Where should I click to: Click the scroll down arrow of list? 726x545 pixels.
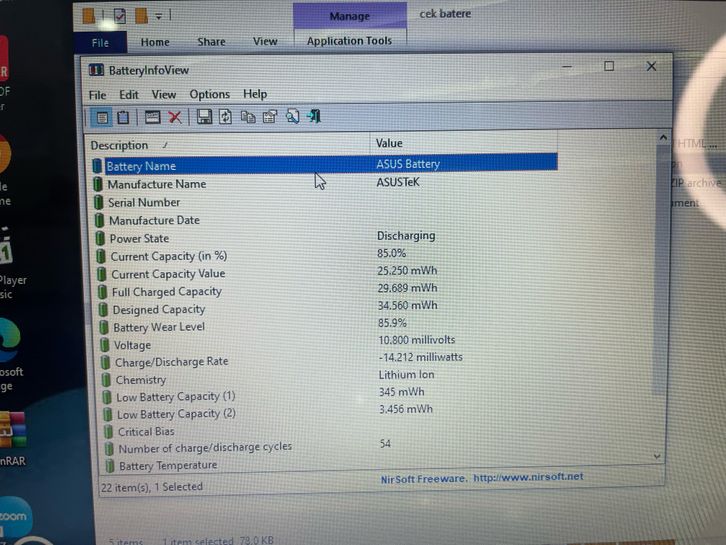[x=657, y=457]
